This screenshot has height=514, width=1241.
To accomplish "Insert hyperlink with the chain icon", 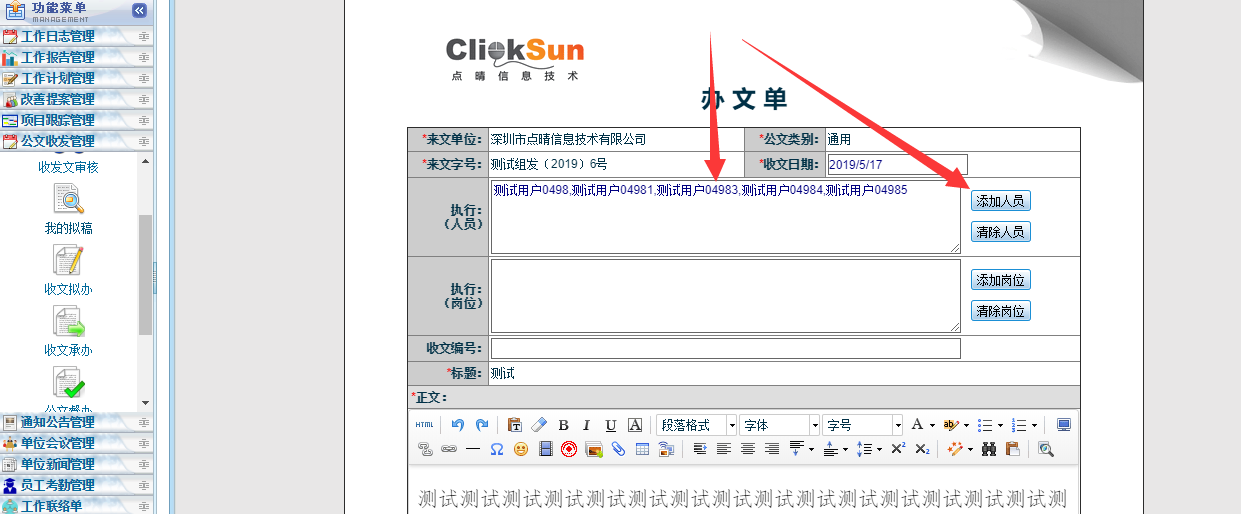I will (x=449, y=449).
